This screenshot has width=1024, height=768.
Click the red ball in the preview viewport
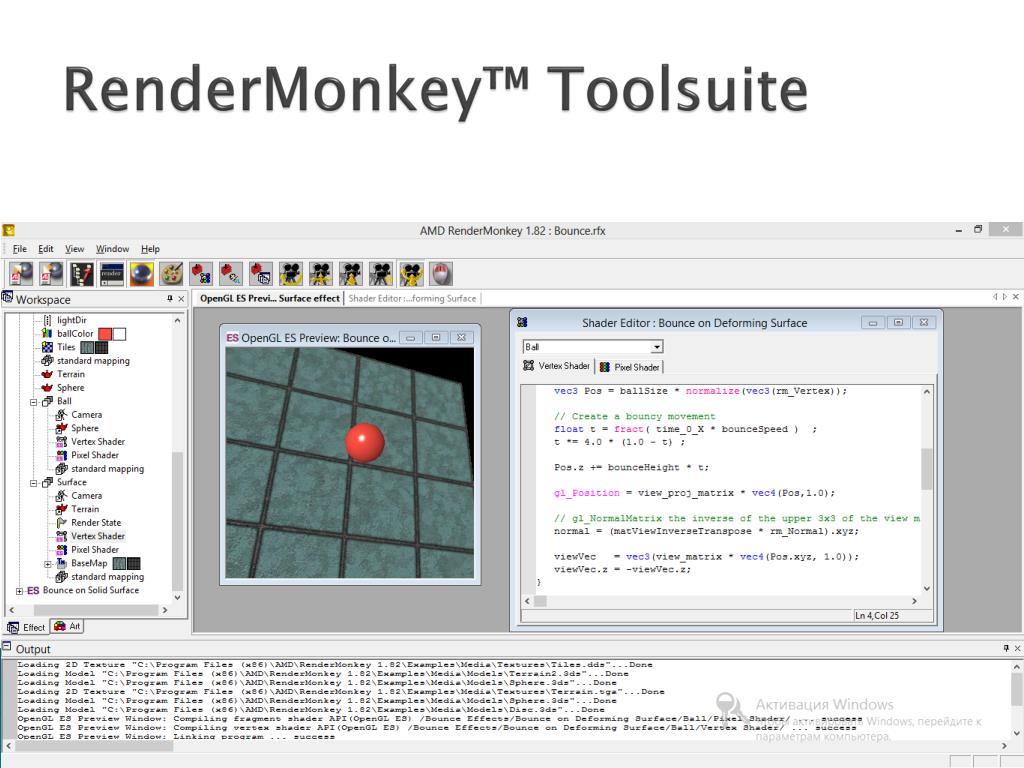(364, 442)
